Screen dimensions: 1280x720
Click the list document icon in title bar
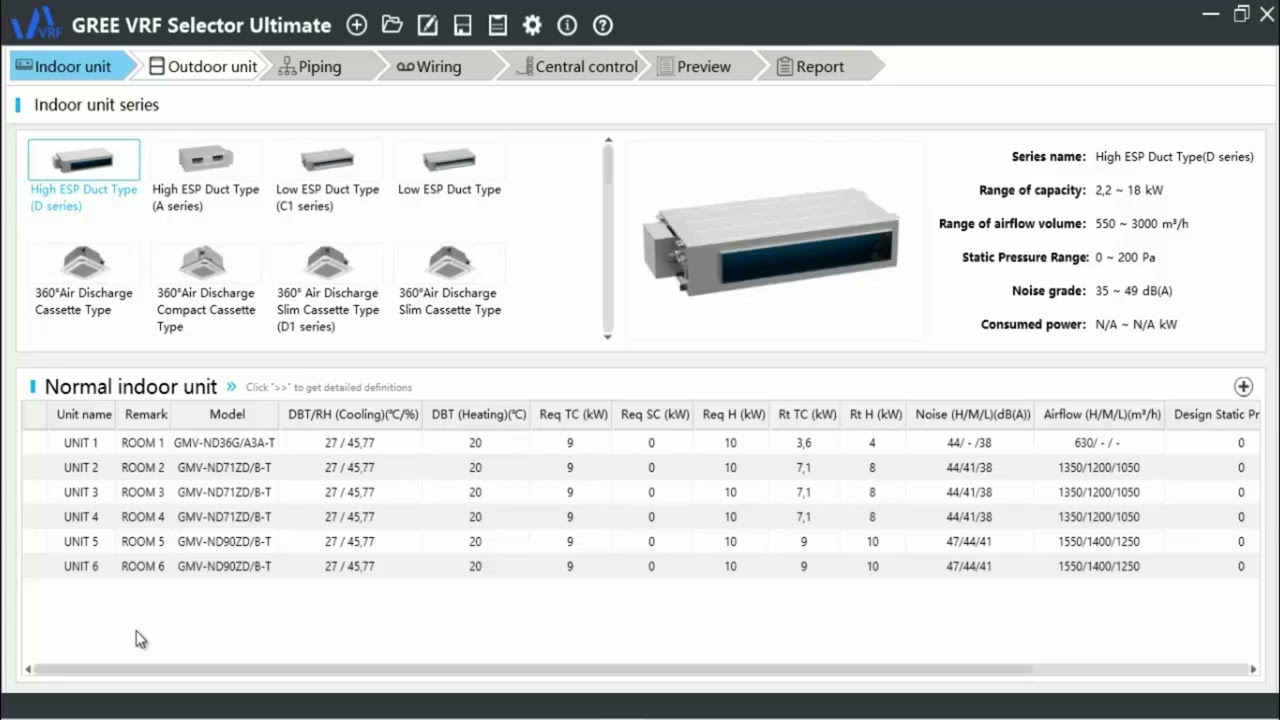click(x=497, y=25)
